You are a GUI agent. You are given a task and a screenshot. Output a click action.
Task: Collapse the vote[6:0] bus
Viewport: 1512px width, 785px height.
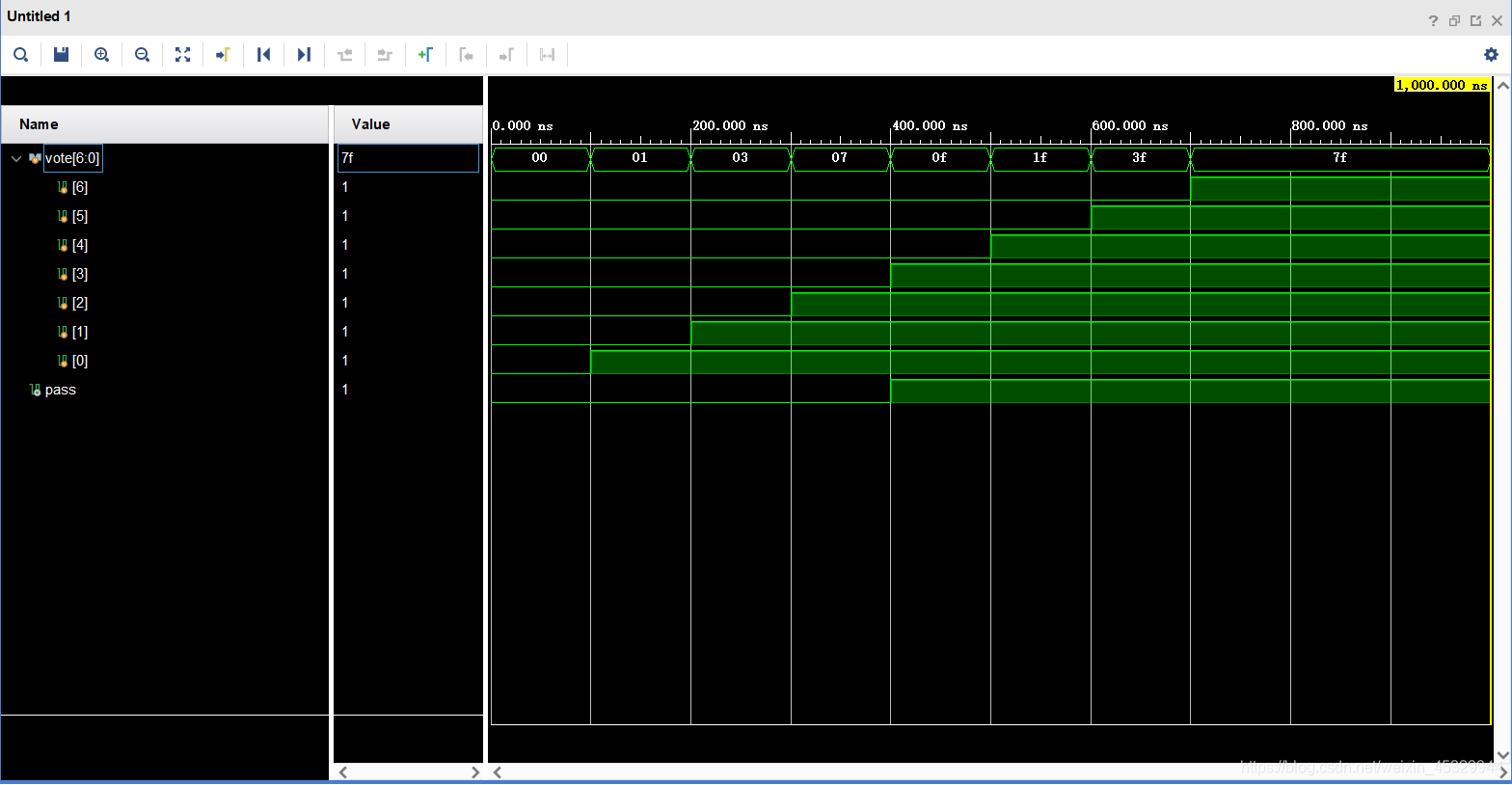pyautogui.click(x=15, y=158)
